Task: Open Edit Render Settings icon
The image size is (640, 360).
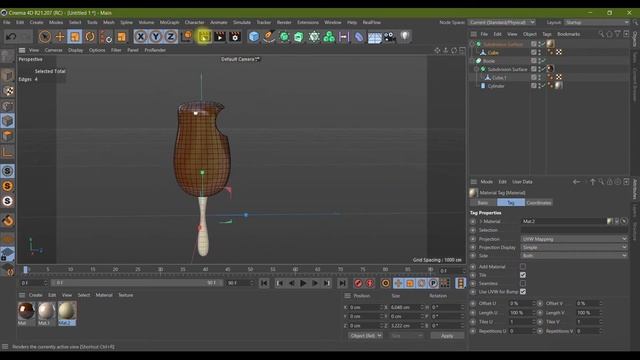Action: [x=235, y=37]
